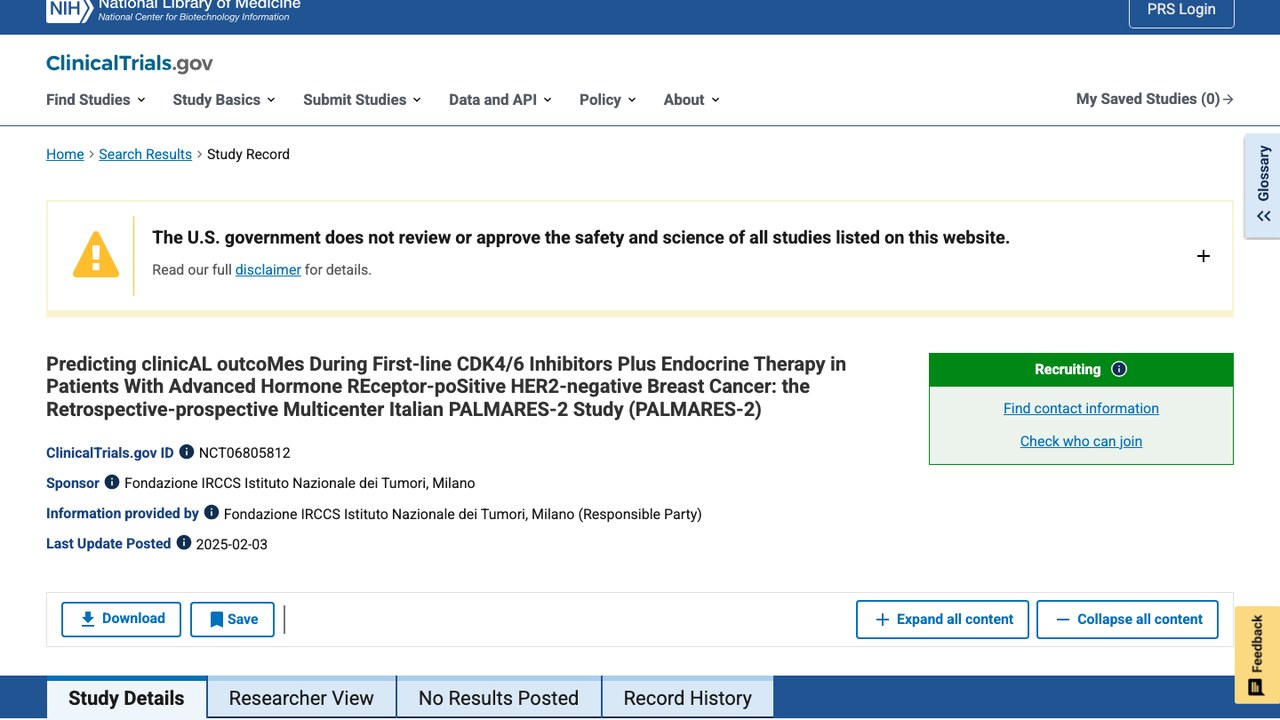Viewport: 1280px width, 720px height.
Task: Open the About dropdown menu
Action: click(692, 99)
